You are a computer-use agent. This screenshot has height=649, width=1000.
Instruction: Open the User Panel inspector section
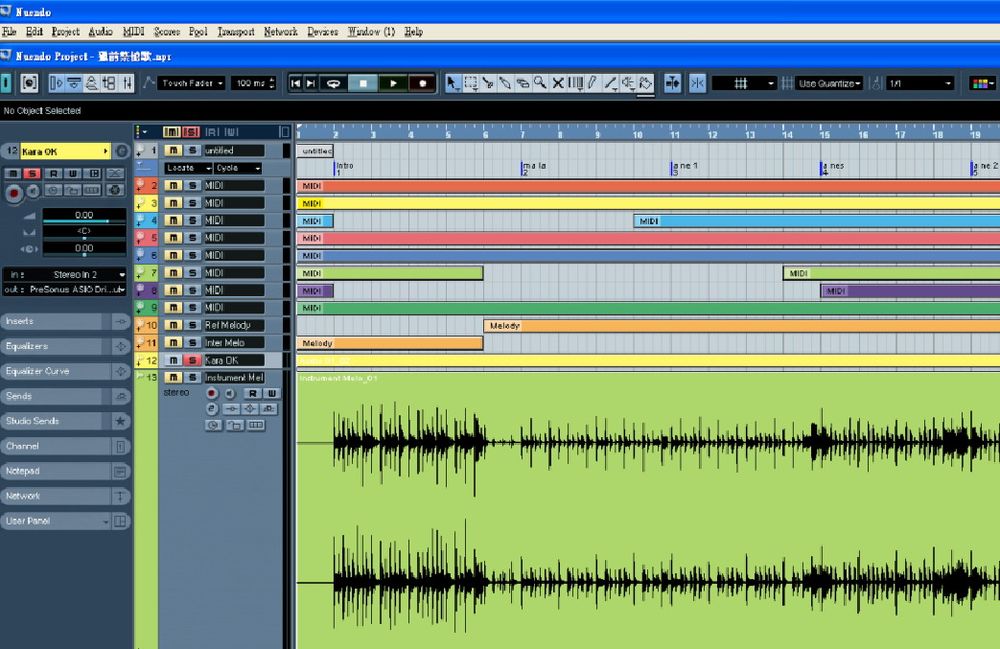[x=66, y=521]
